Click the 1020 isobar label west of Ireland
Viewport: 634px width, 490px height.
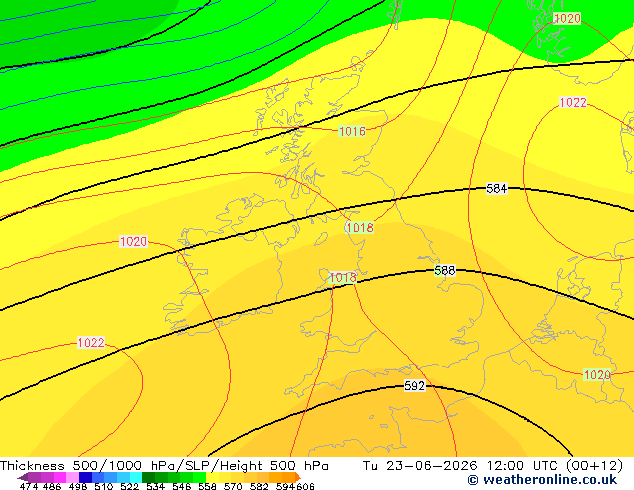pos(133,241)
